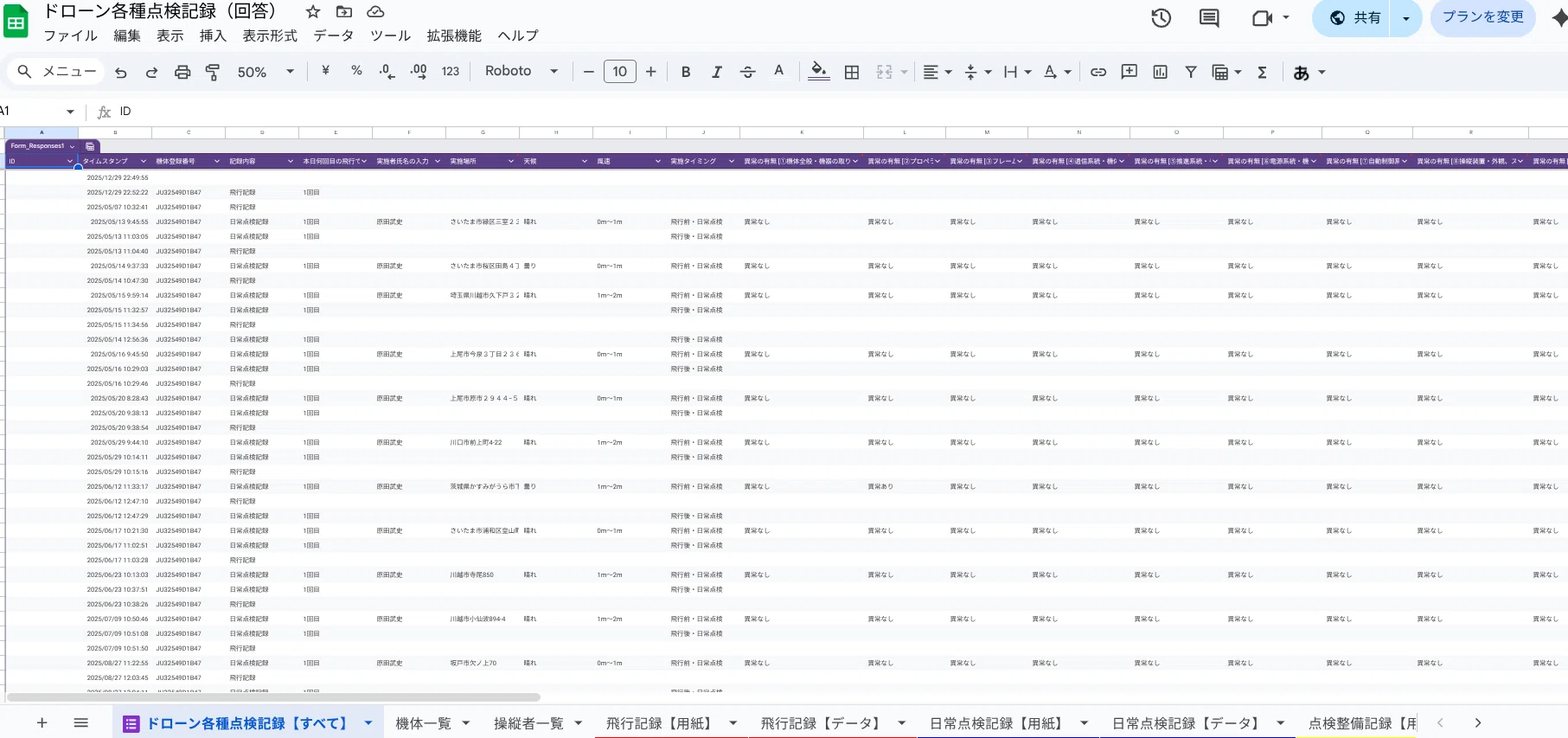Open functions sigma icon
The height and width of the screenshot is (738, 1568).
[1262, 72]
